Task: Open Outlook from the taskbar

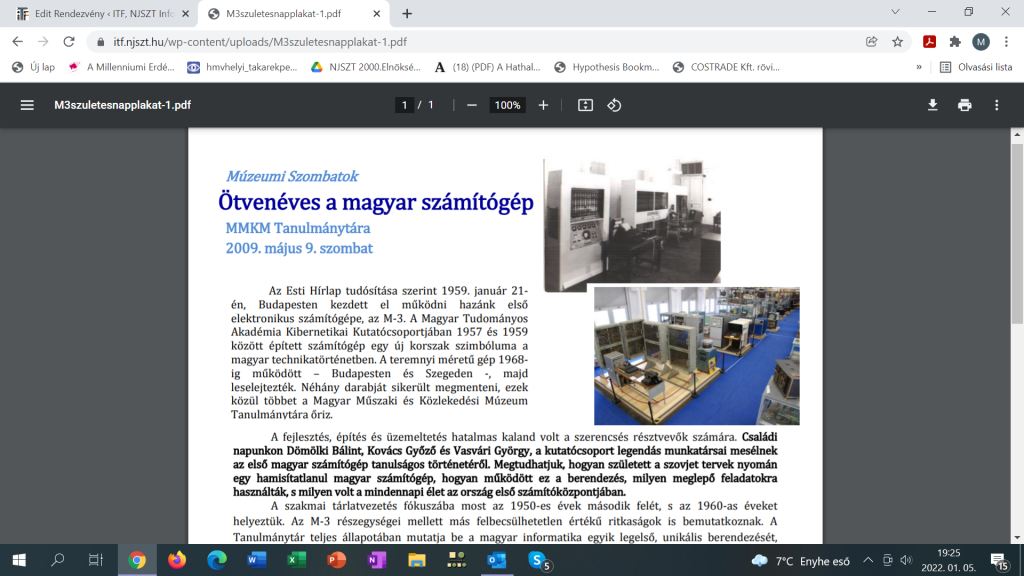Action: tap(497, 560)
